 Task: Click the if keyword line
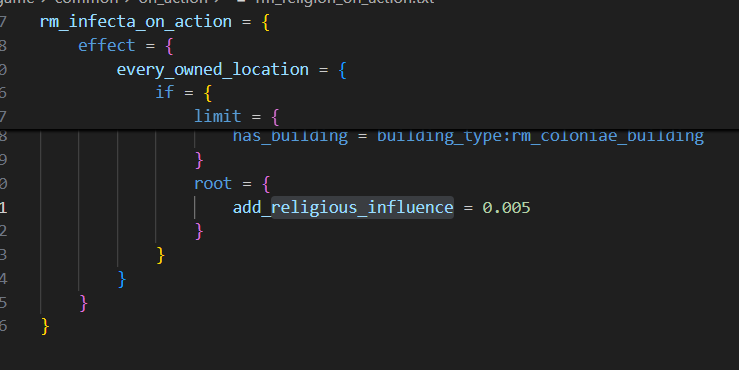164,92
